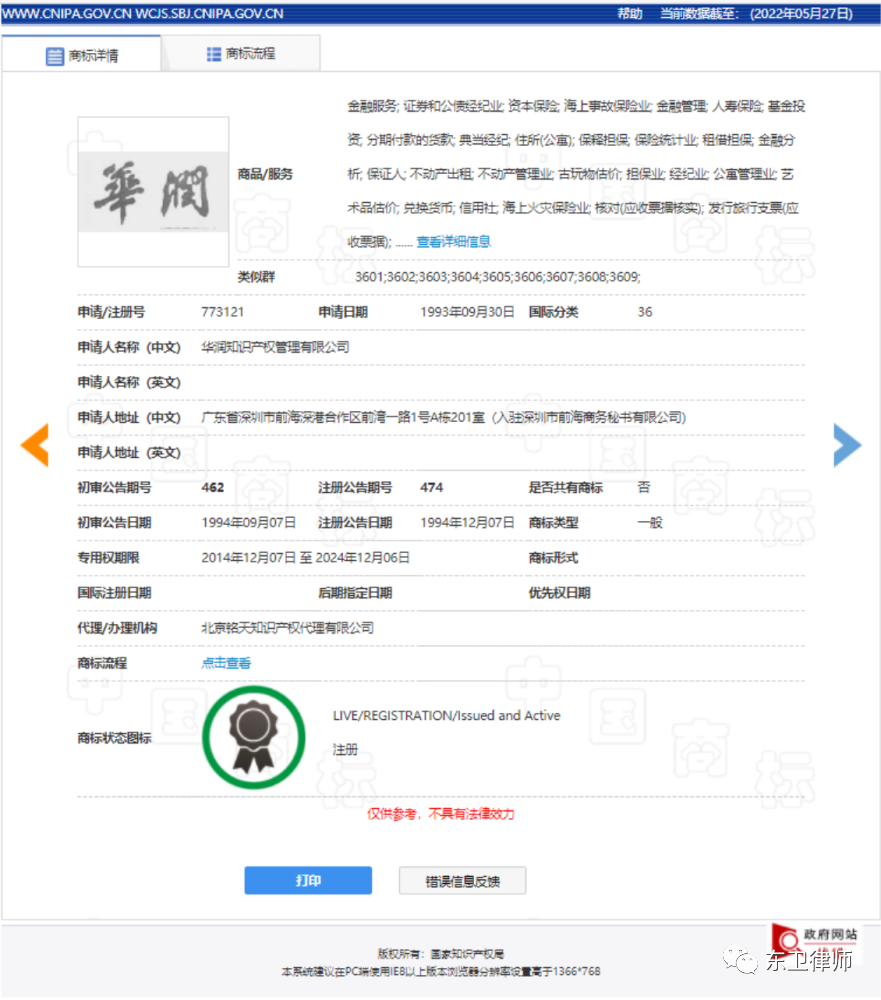The height and width of the screenshot is (1000, 881).
Task: Click the 国际注册日期 field label
Action: point(115,593)
